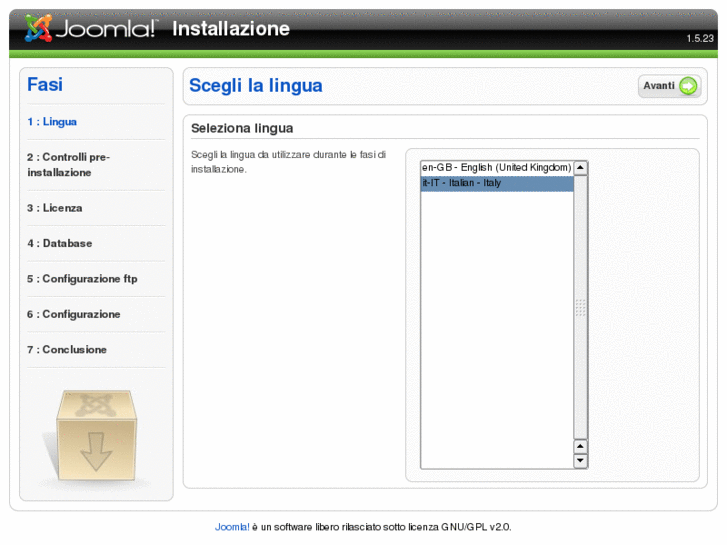Viewport: 727px width, 545px height.
Task: Click the scroll down arrow in list
Action: tap(580, 461)
